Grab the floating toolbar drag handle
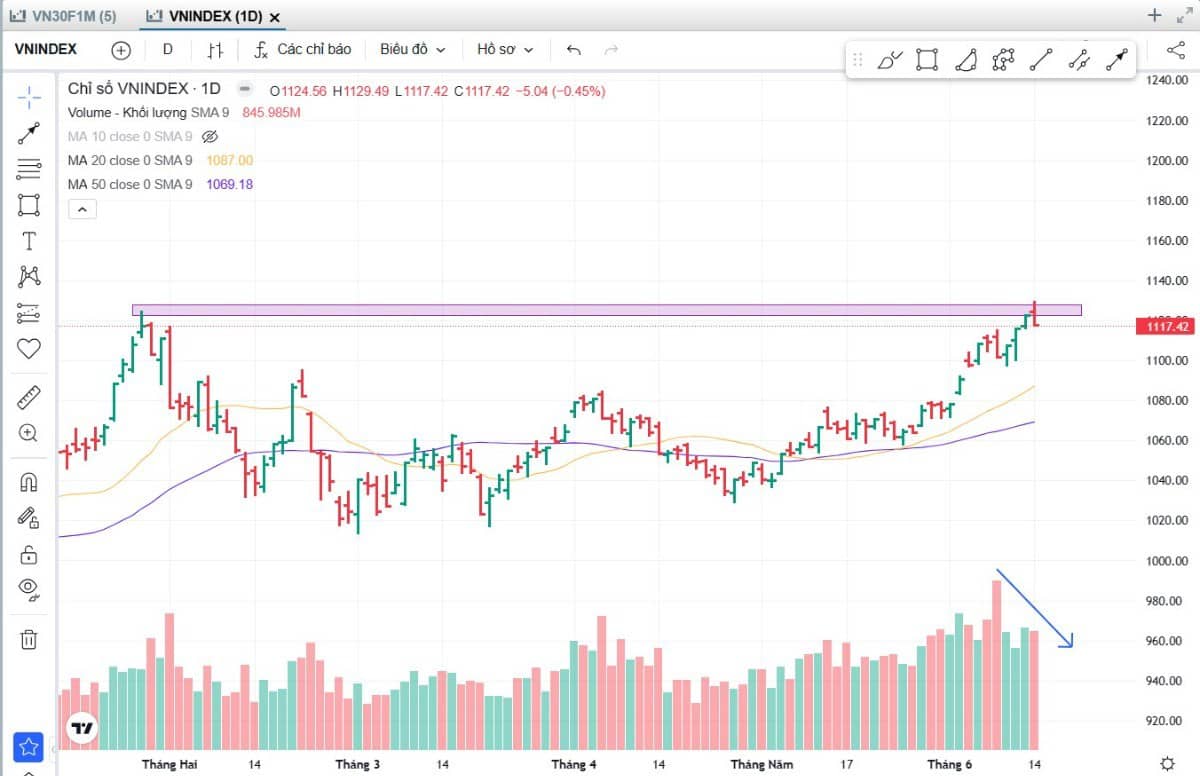This screenshot has height=776, width=1200. tap(857, 60)
